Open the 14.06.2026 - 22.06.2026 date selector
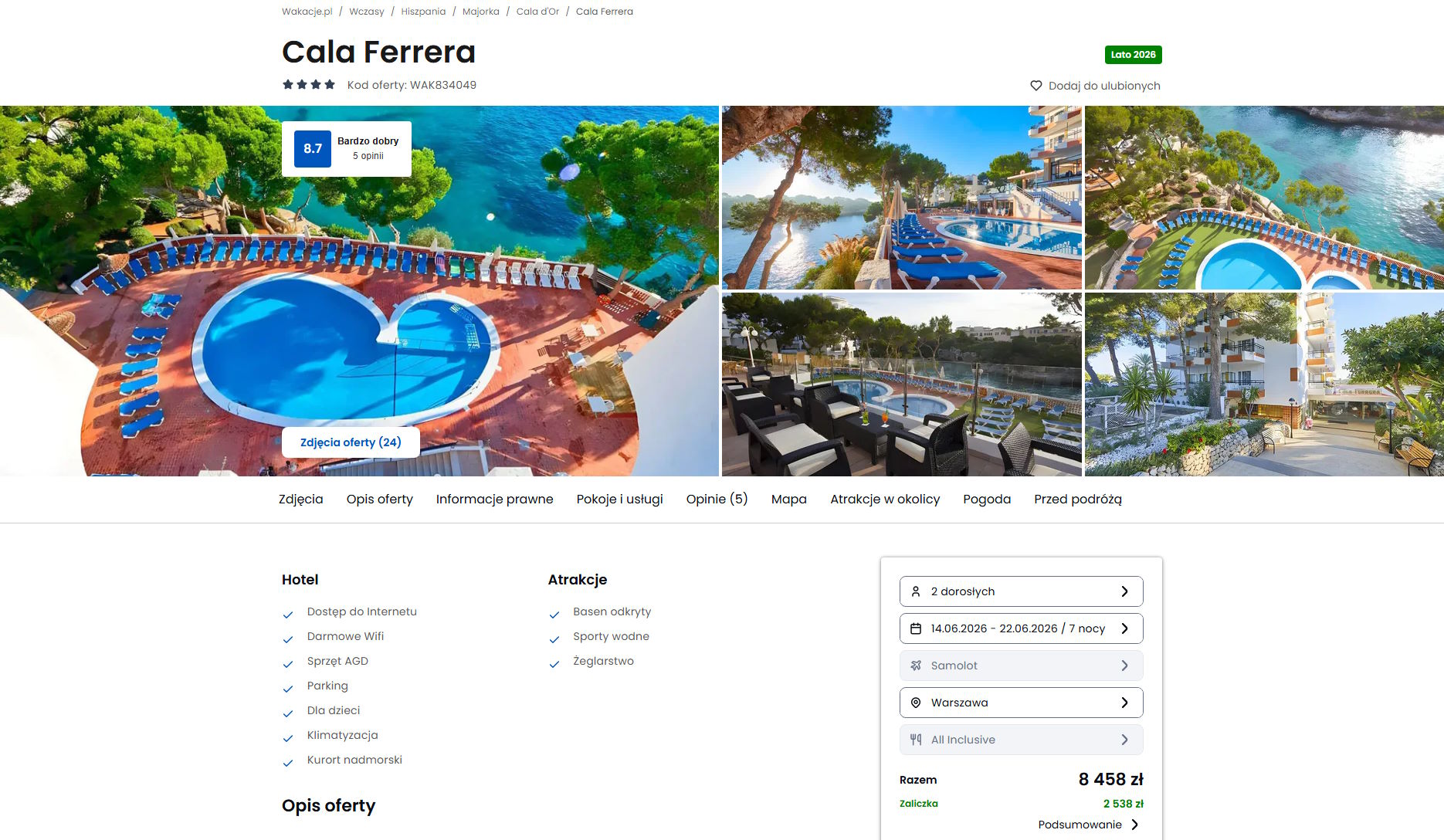The image size is (1444, 840). point(1021,628)
